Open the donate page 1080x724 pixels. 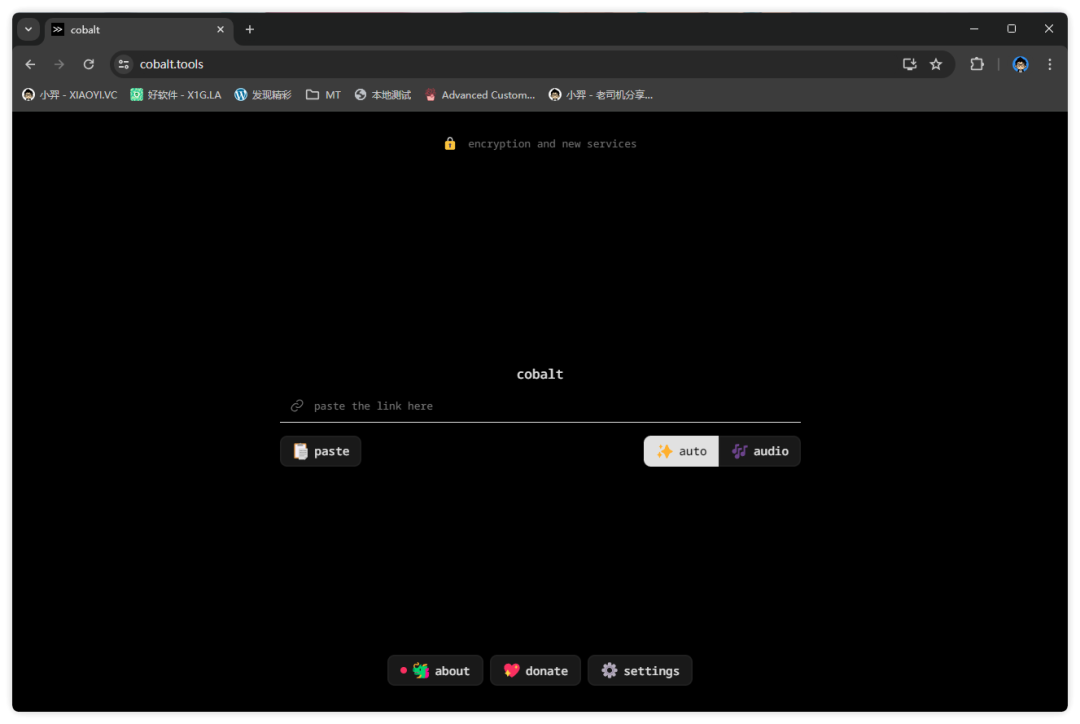point(535,670)
